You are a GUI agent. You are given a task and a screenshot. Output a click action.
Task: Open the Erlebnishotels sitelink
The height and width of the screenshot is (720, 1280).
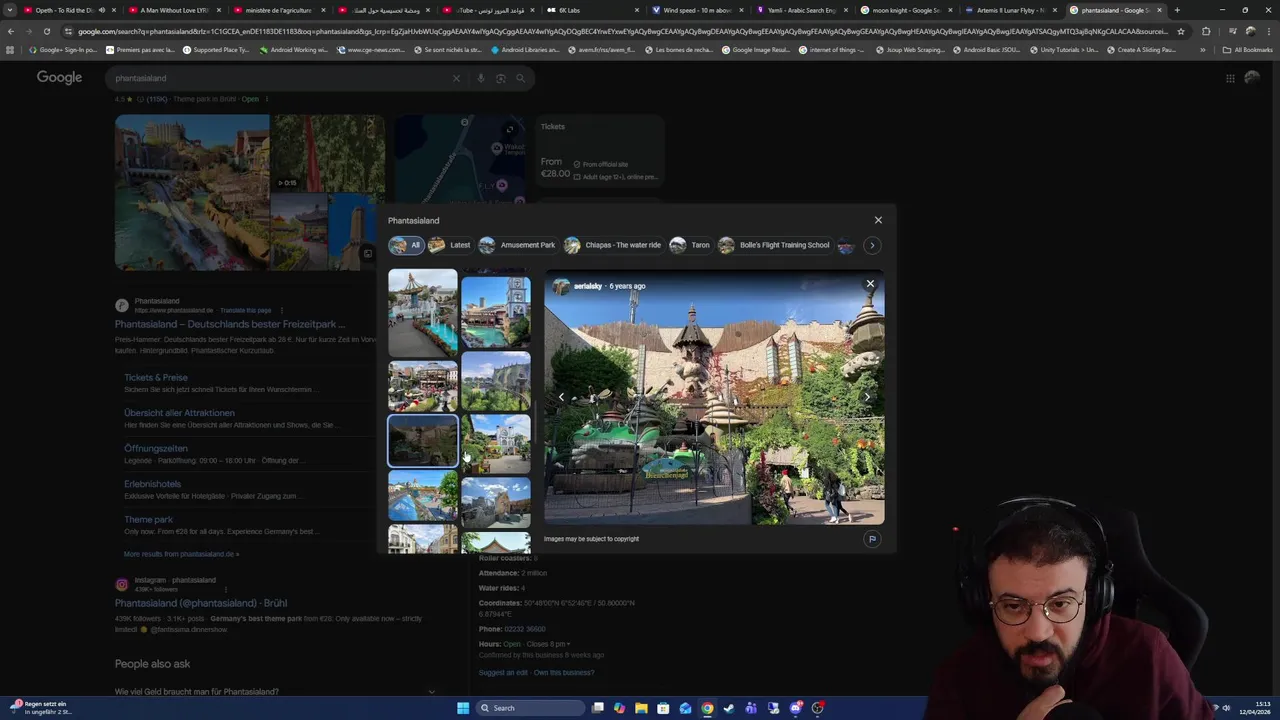[153, 484]
